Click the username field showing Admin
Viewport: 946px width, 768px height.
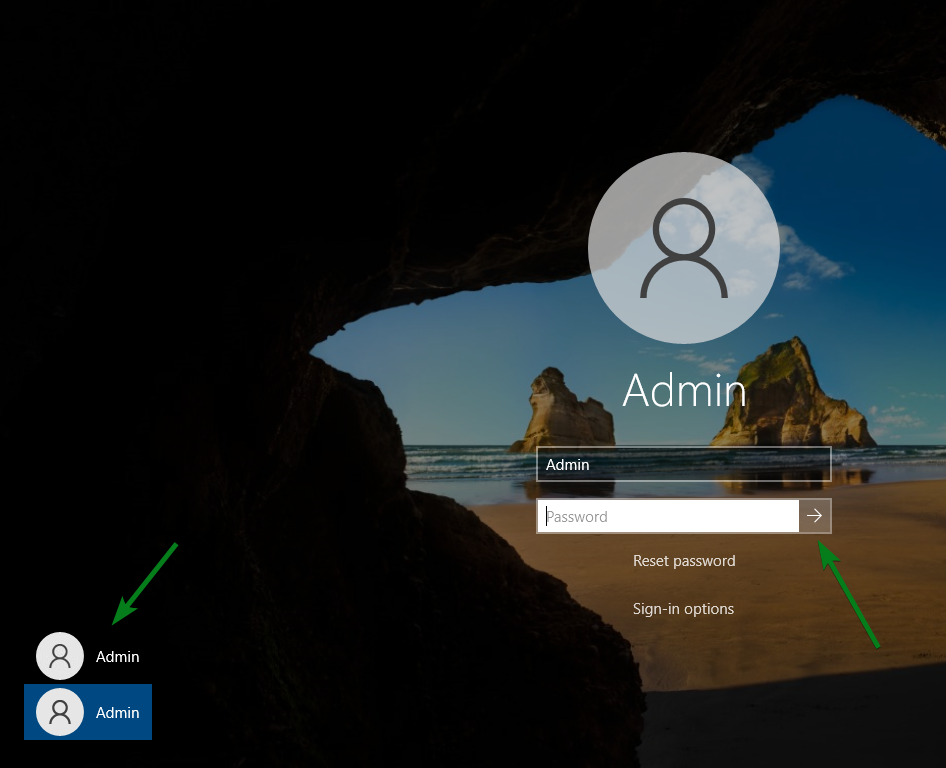[684, 464]
